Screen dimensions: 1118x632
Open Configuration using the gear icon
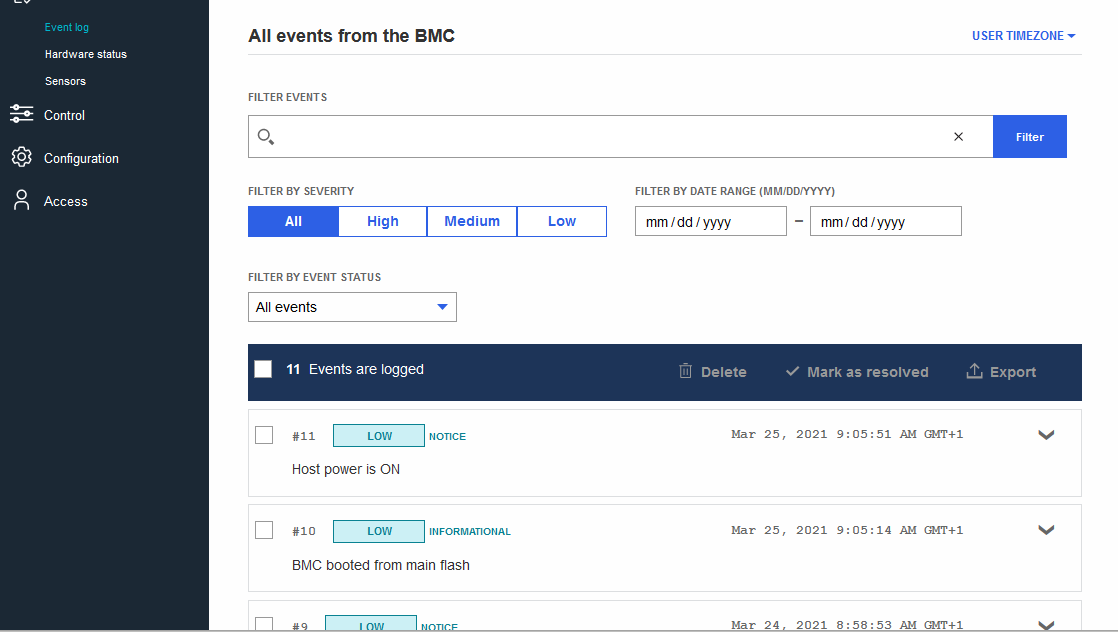pos(21,157)
